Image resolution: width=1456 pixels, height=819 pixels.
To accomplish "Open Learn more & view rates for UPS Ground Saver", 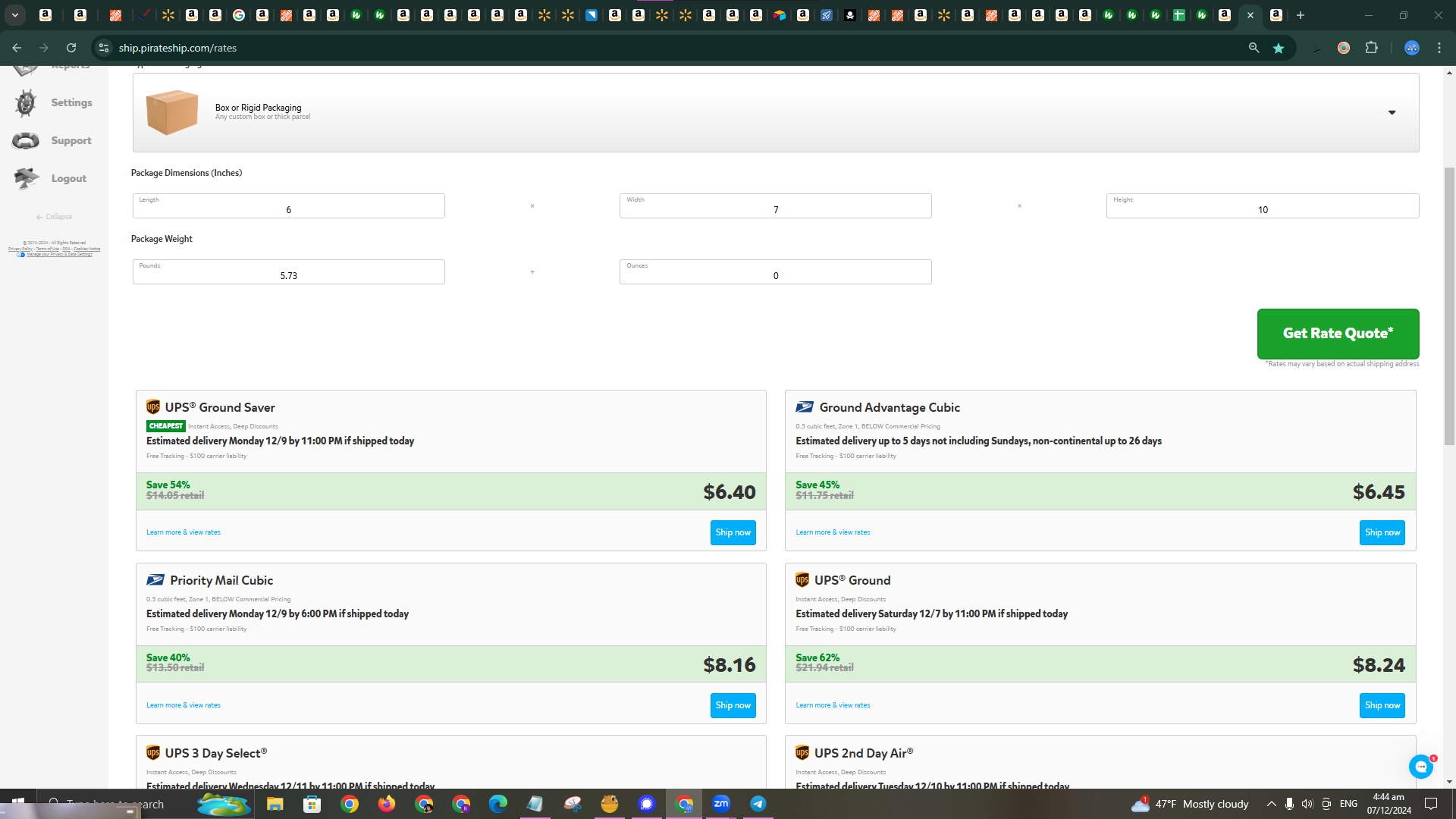I will click(x=184, y=532).
